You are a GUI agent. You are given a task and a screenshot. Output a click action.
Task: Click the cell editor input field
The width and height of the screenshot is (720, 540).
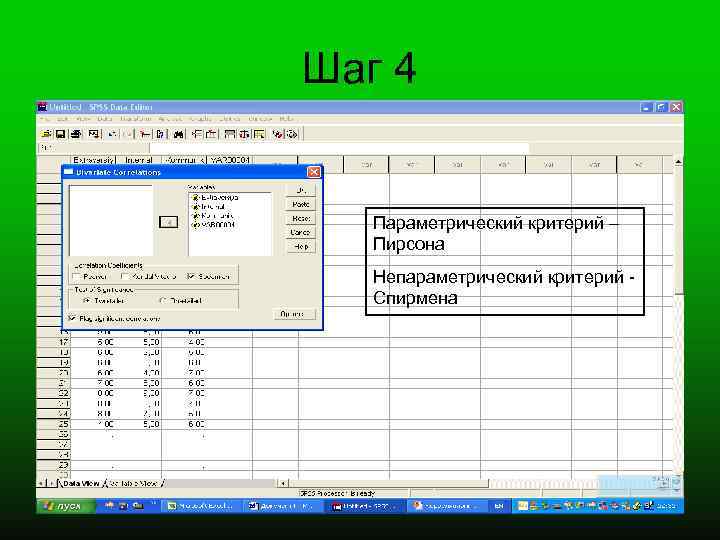tap(339, 148)
